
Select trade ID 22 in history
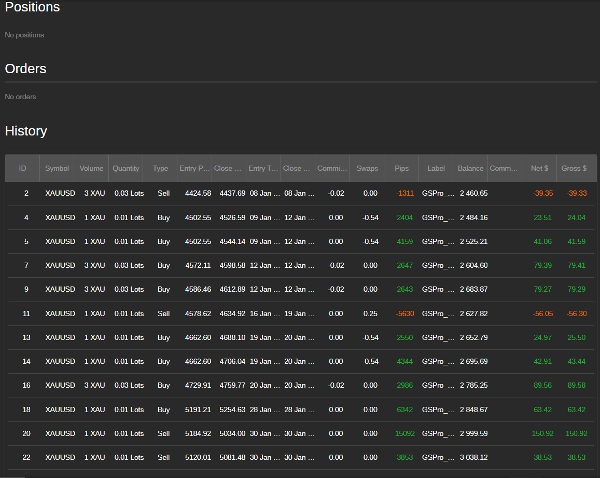[302, 457]
